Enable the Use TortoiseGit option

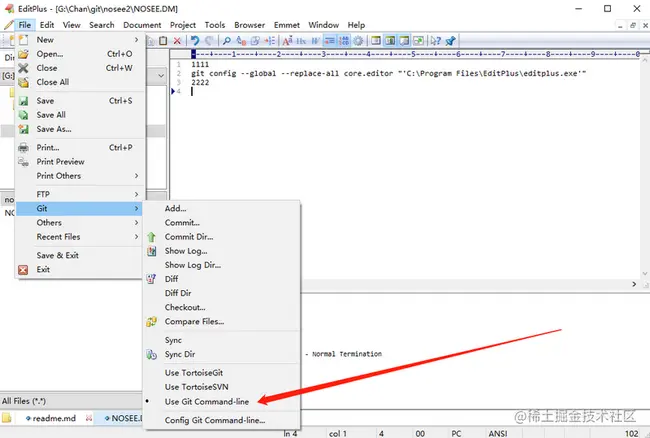(x=222, y=373)
